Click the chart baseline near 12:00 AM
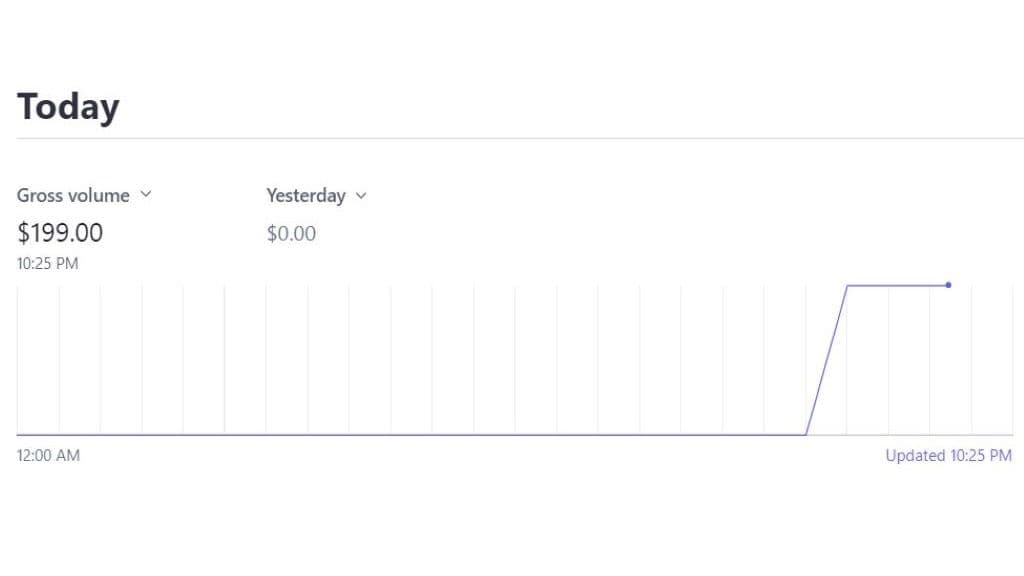 point(39,434)
